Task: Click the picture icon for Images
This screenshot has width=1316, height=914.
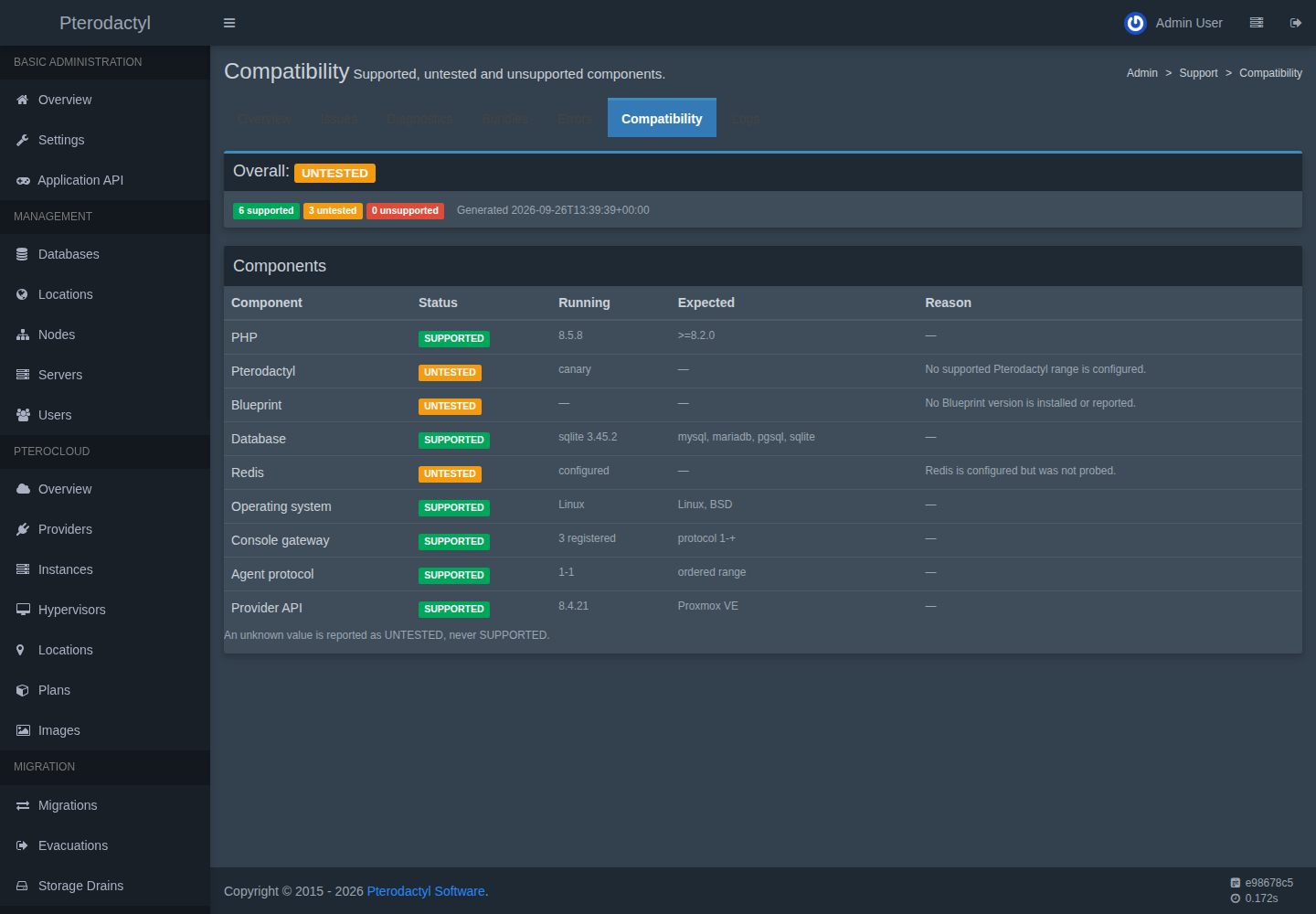Action: click(23, 730)
